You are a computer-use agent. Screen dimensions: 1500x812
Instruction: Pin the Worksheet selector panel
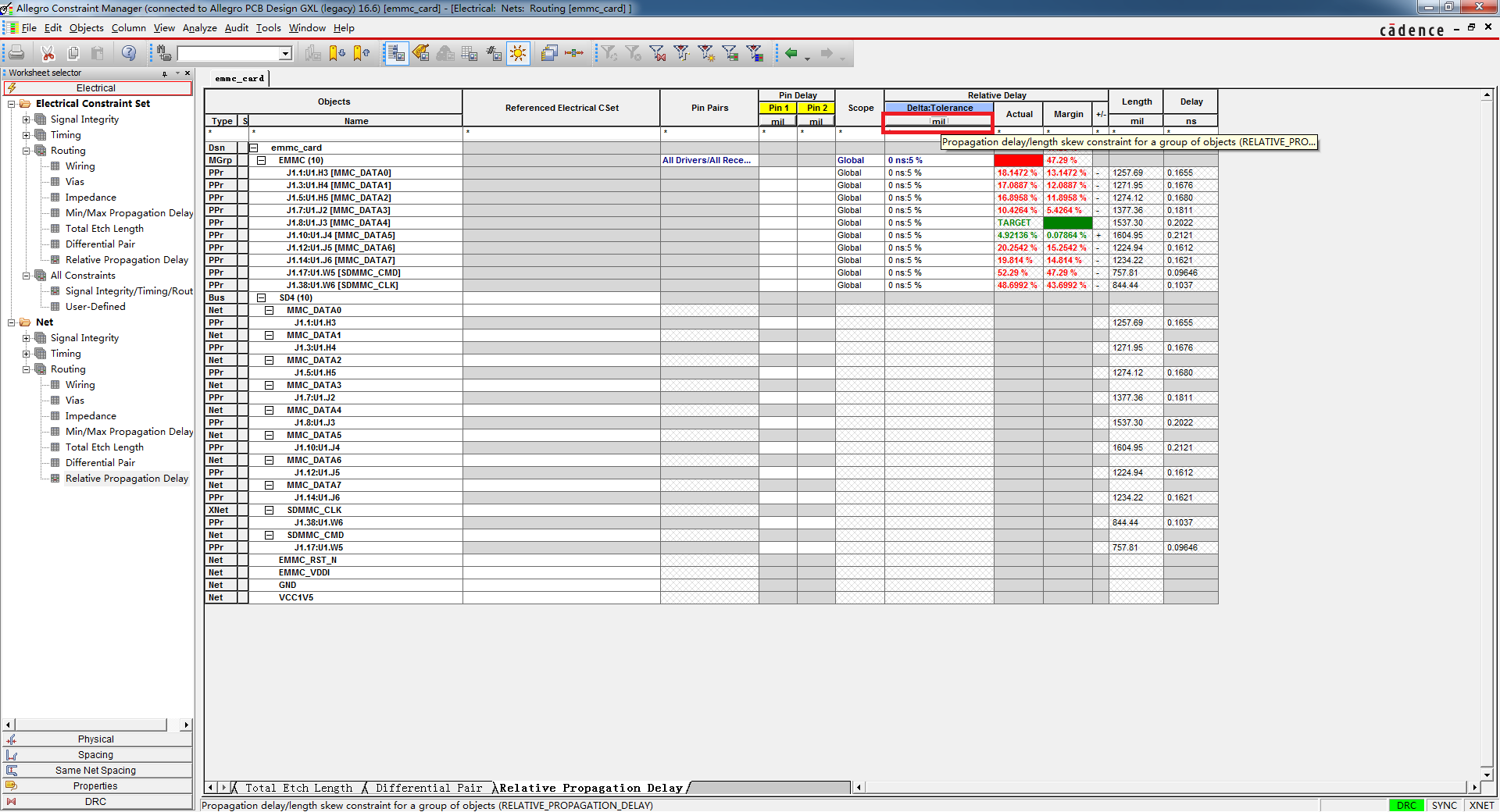click(x=165, y=73)
